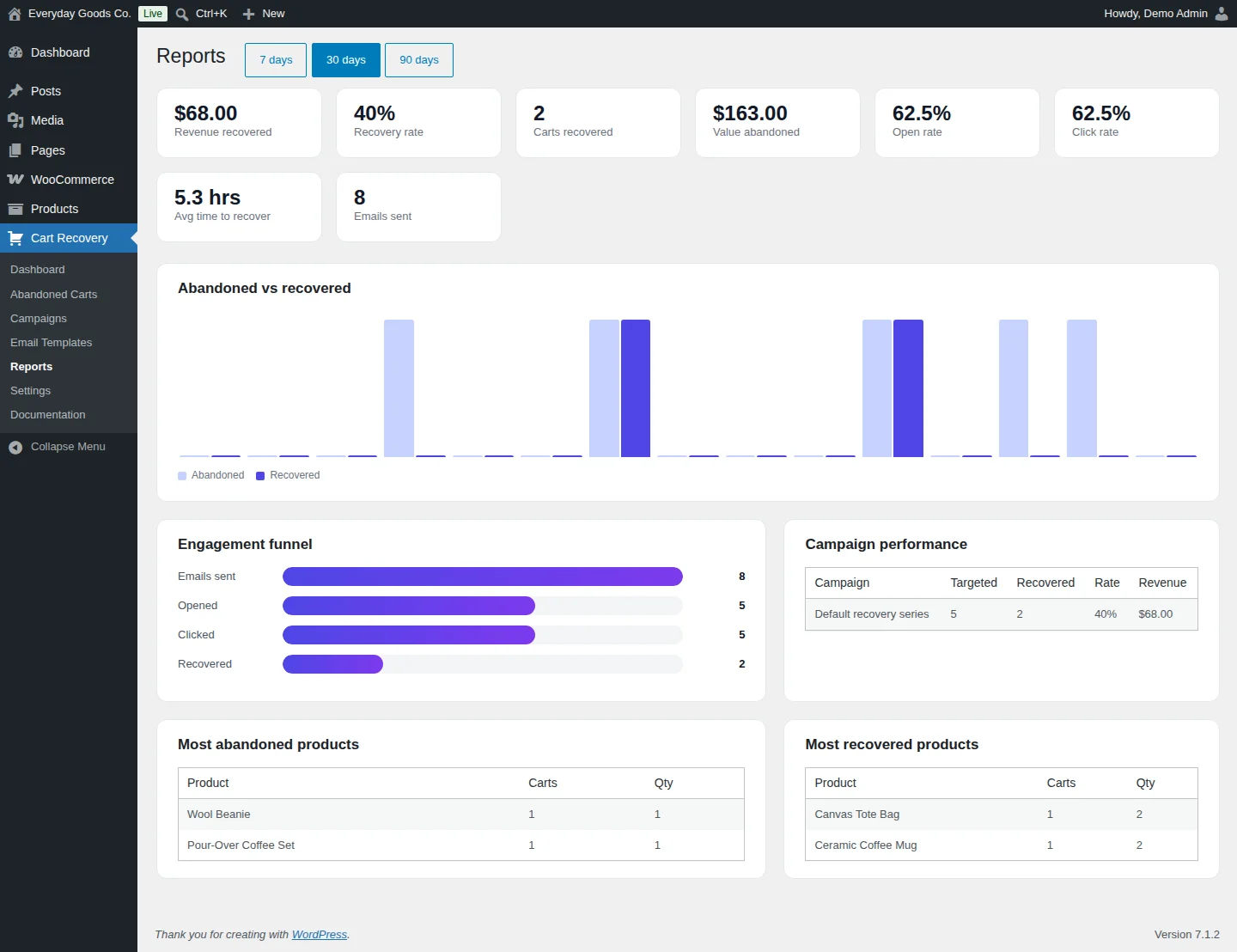Click the Recovered legend color swatch
1237x952 pixels.
pos(260,476)
